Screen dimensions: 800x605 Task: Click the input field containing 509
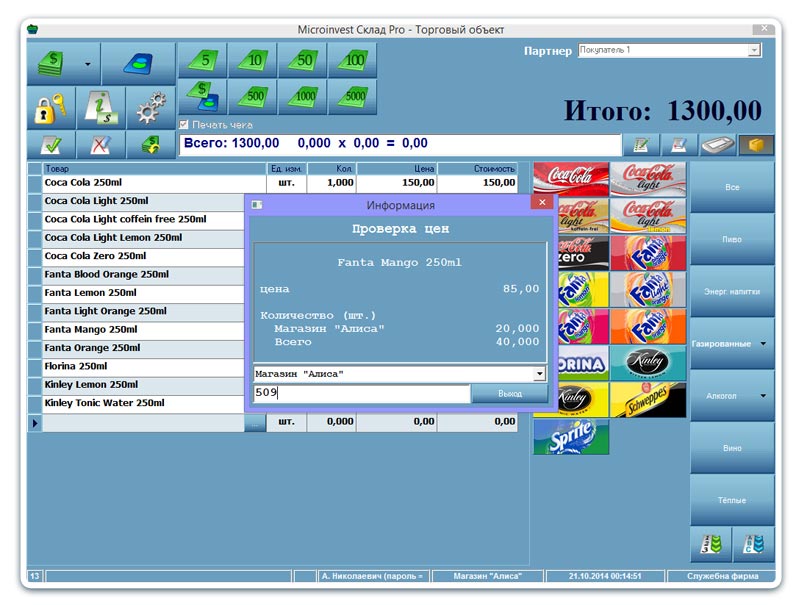click(x=360, y=394)
